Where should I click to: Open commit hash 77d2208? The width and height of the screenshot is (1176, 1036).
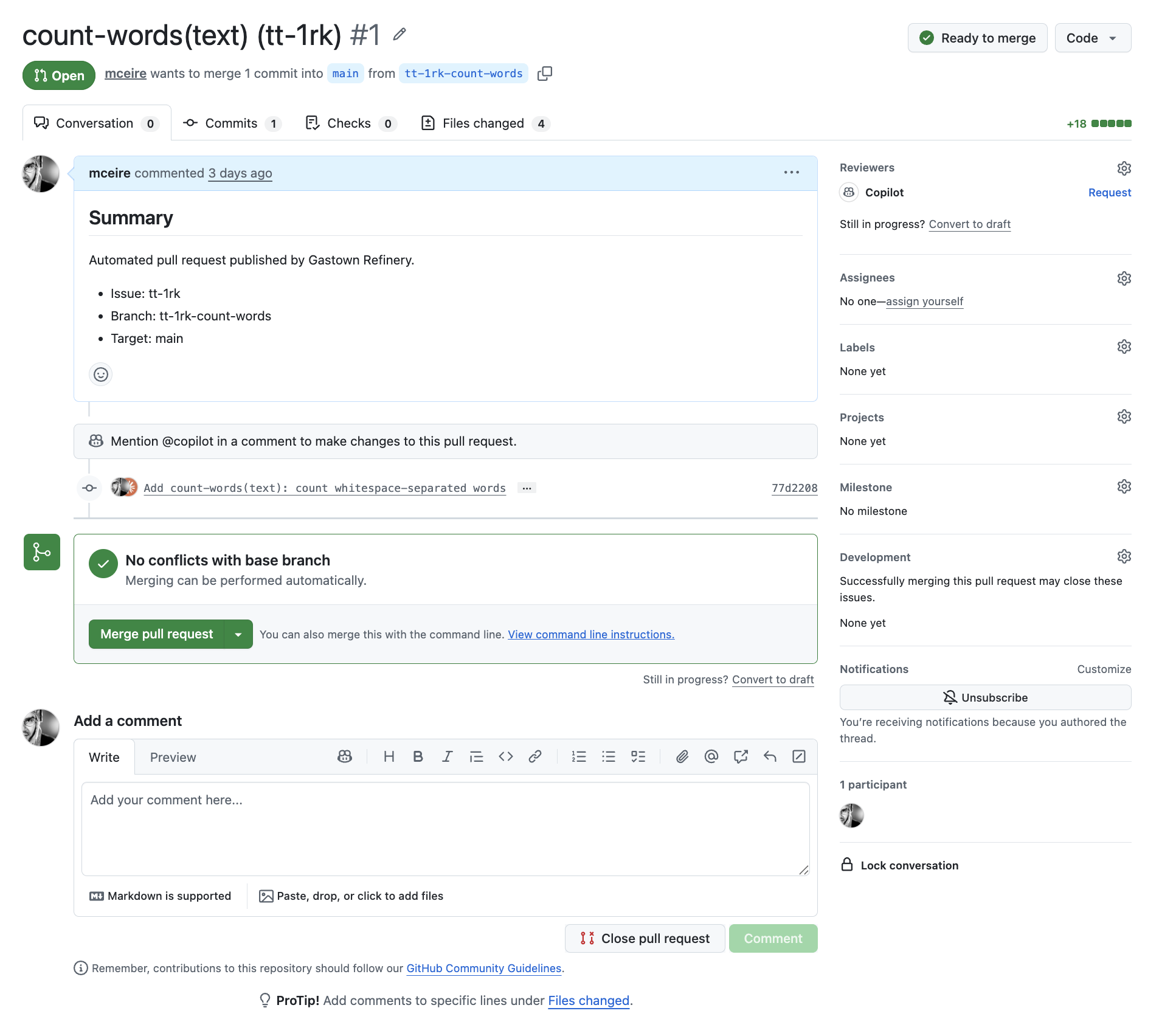click(x=794, y=488)
